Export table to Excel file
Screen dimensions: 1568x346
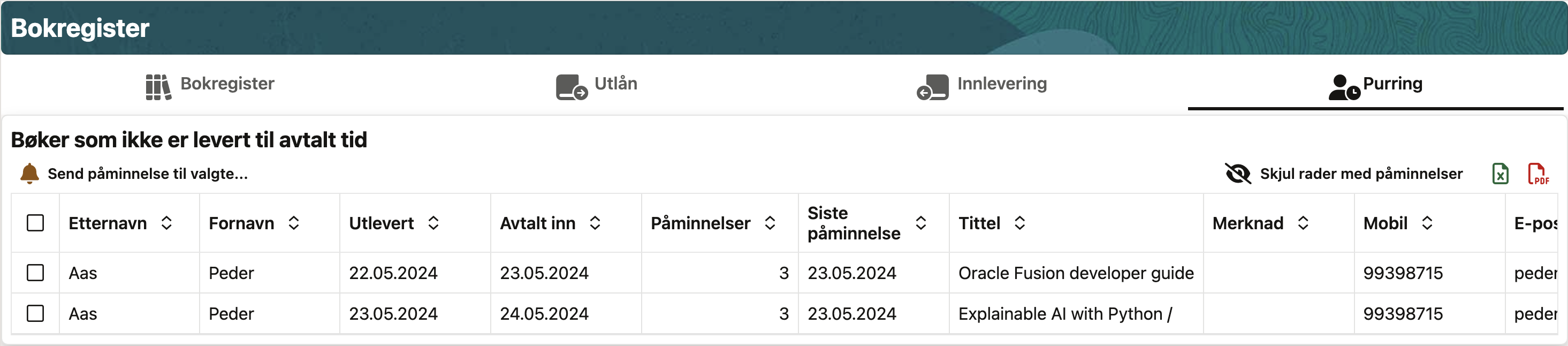(1501, 174)
